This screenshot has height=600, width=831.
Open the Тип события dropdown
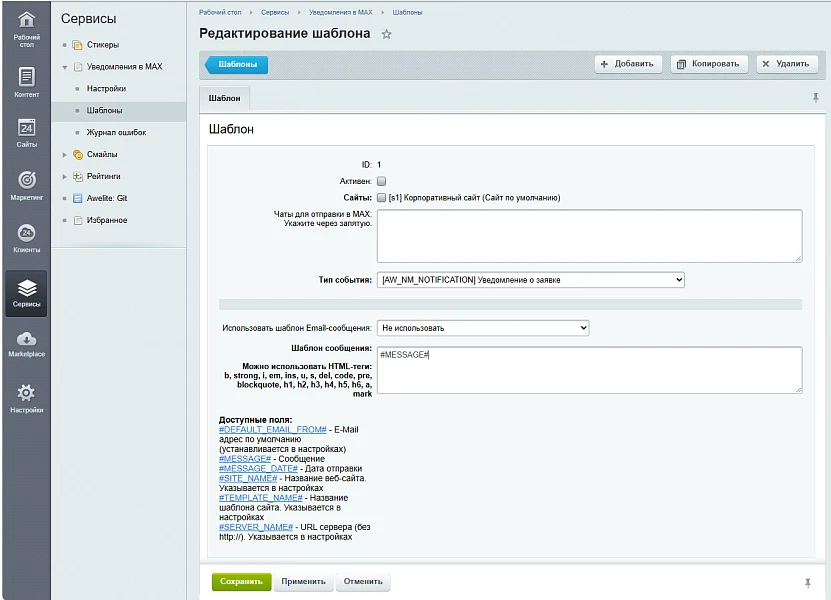pyautogui.click(x=531, y=280)
